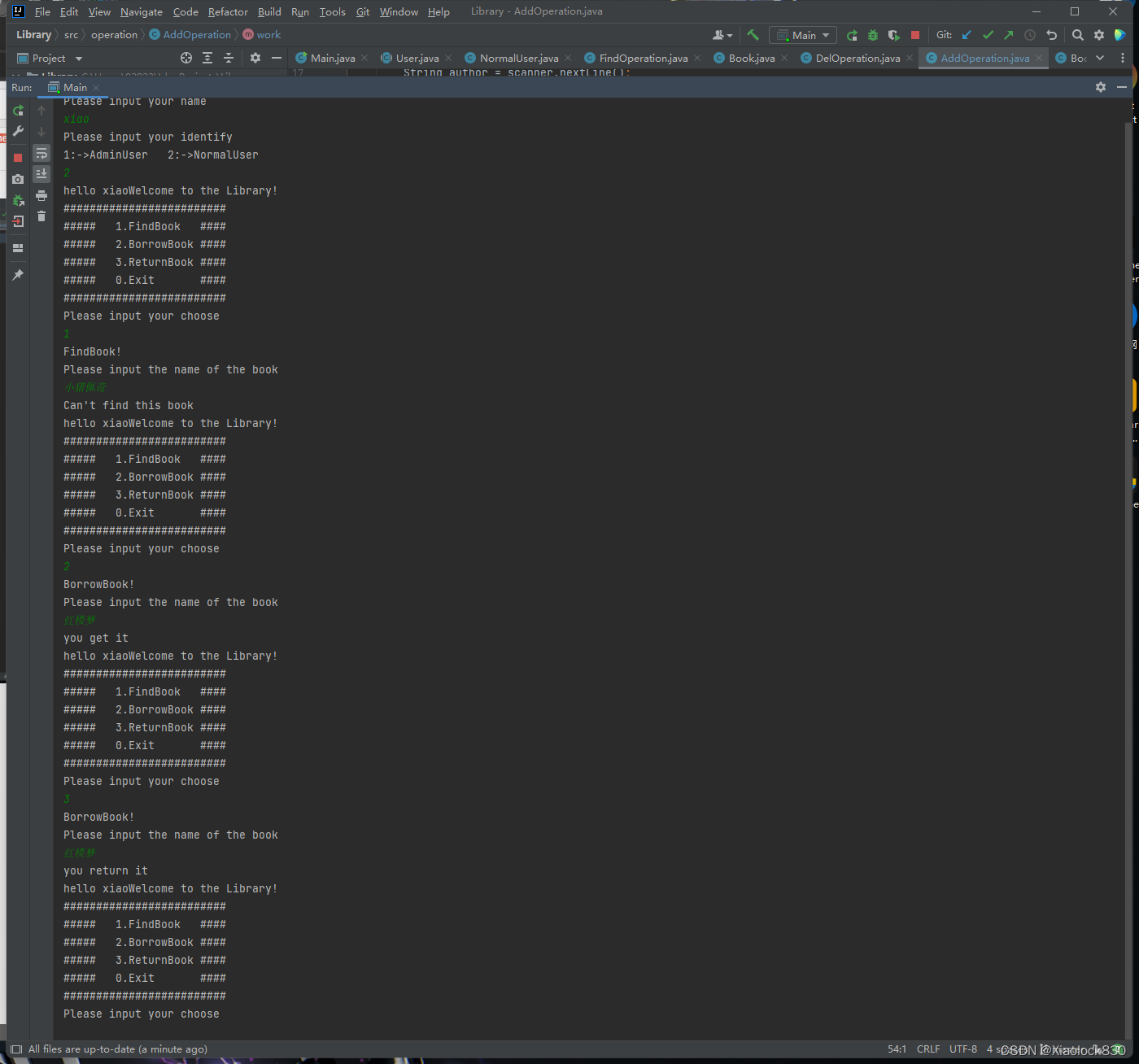Run Main with coverage
The width and height of the screenshot is (1139, 1064).
894,35
